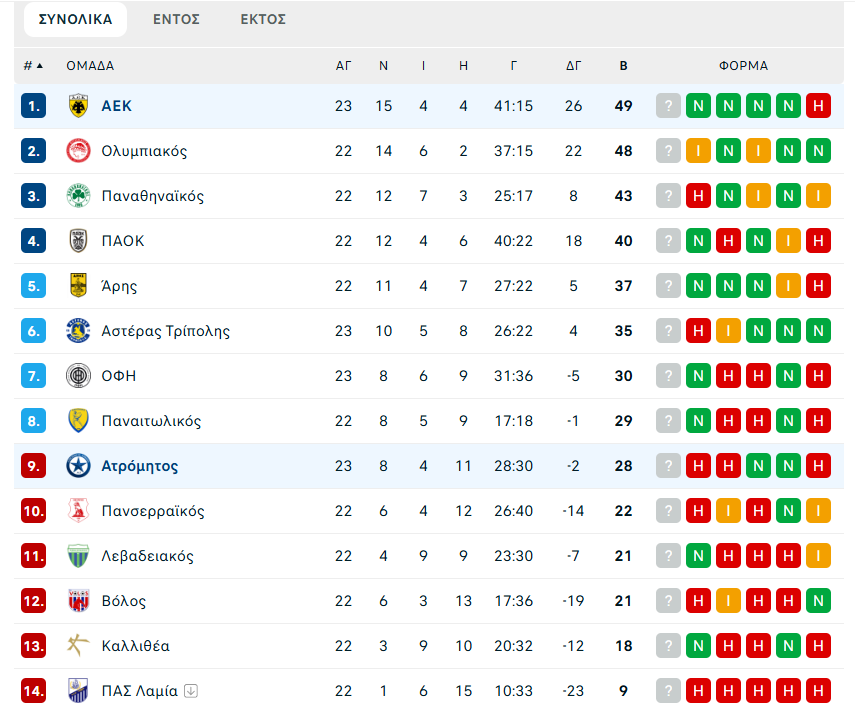This screenshot has width=855, height=711.
Task: Click the Παναθηναϊκός shamrock crest
Action: 78,196
